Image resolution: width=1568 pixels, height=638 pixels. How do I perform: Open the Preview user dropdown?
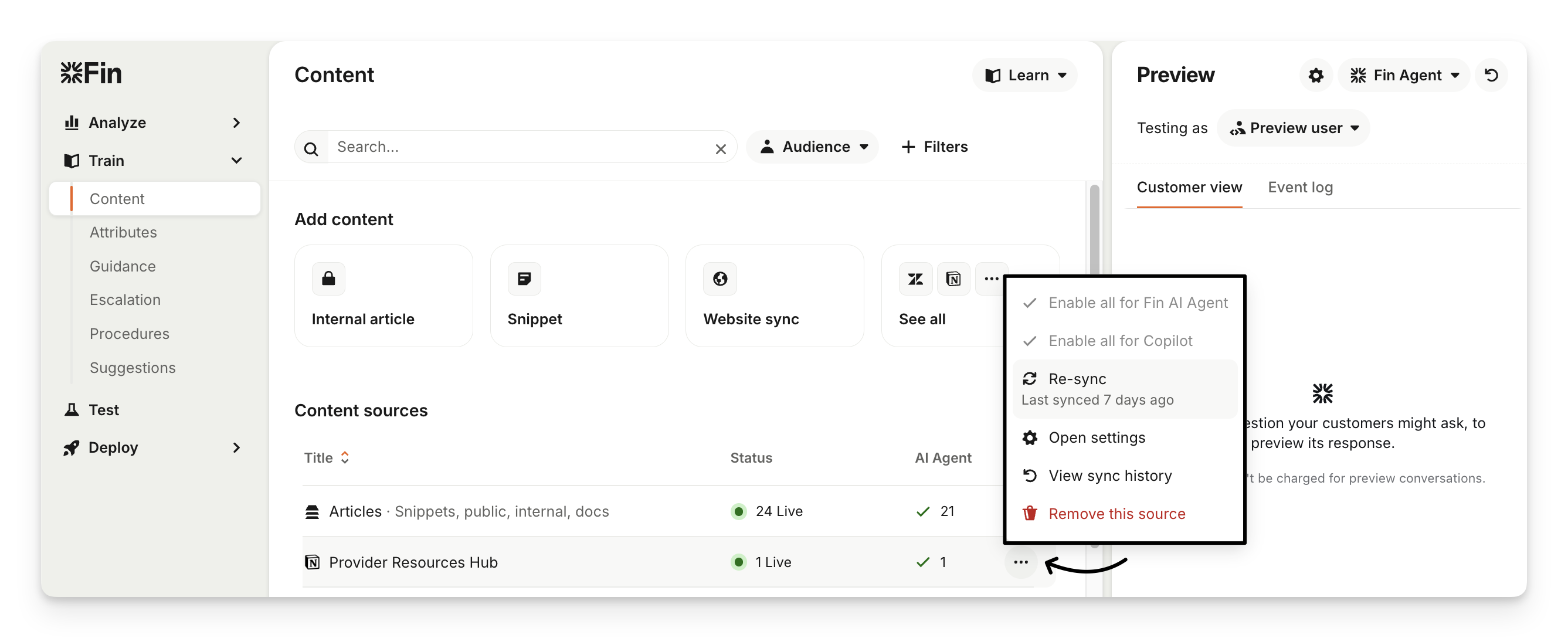[x=1294, y=128]
